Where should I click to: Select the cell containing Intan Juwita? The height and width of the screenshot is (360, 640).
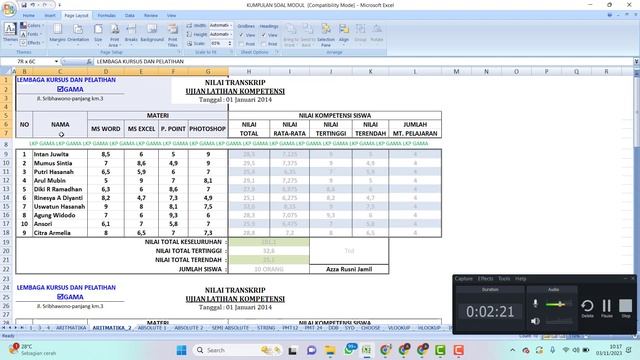tap(60, 154)
